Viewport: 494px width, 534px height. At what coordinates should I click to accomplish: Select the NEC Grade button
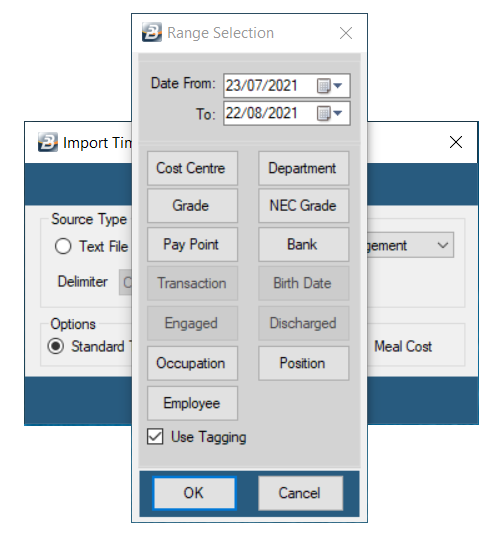pos(304,206)
